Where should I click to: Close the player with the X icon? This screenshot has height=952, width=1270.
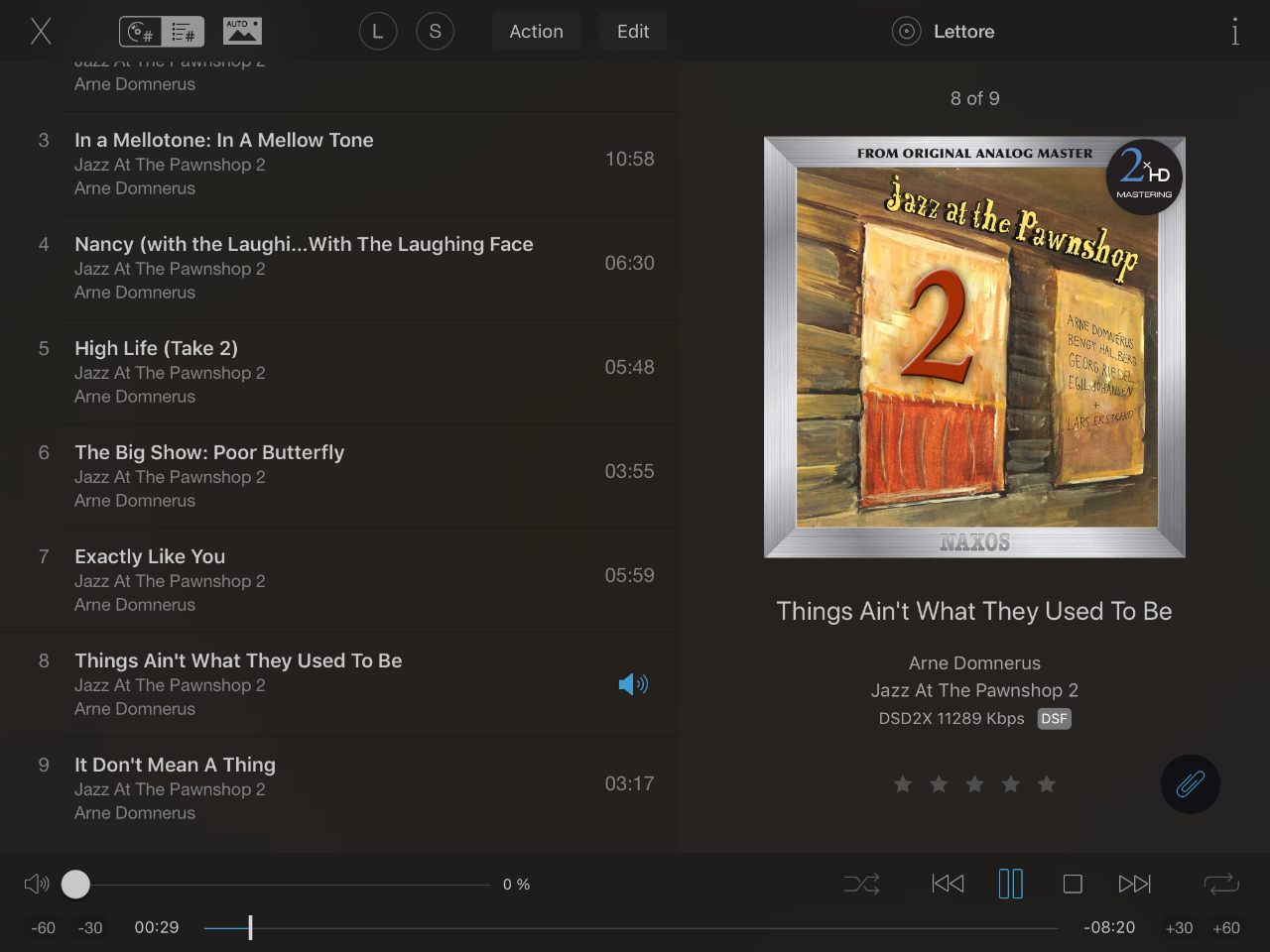[x=41, y=31]
